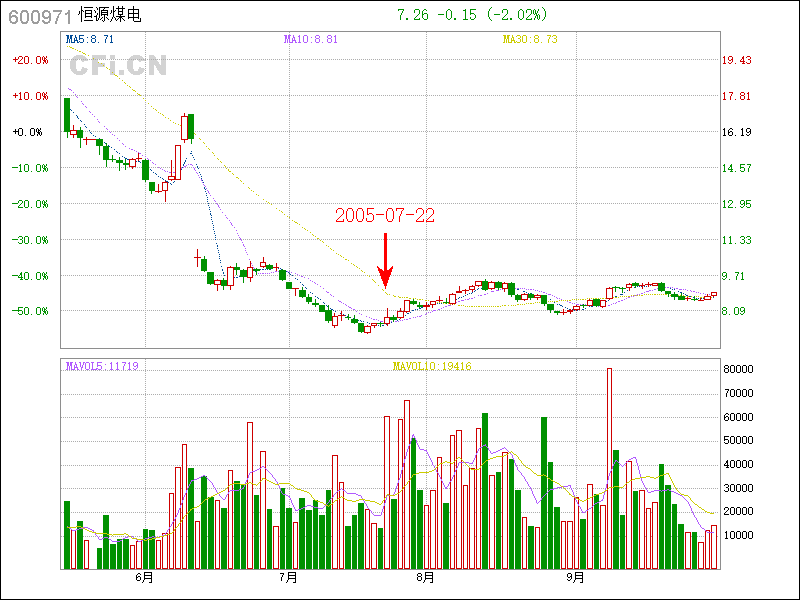Click the +20.0% percentage axis label

pyautogui.click(x=30, y=60)
